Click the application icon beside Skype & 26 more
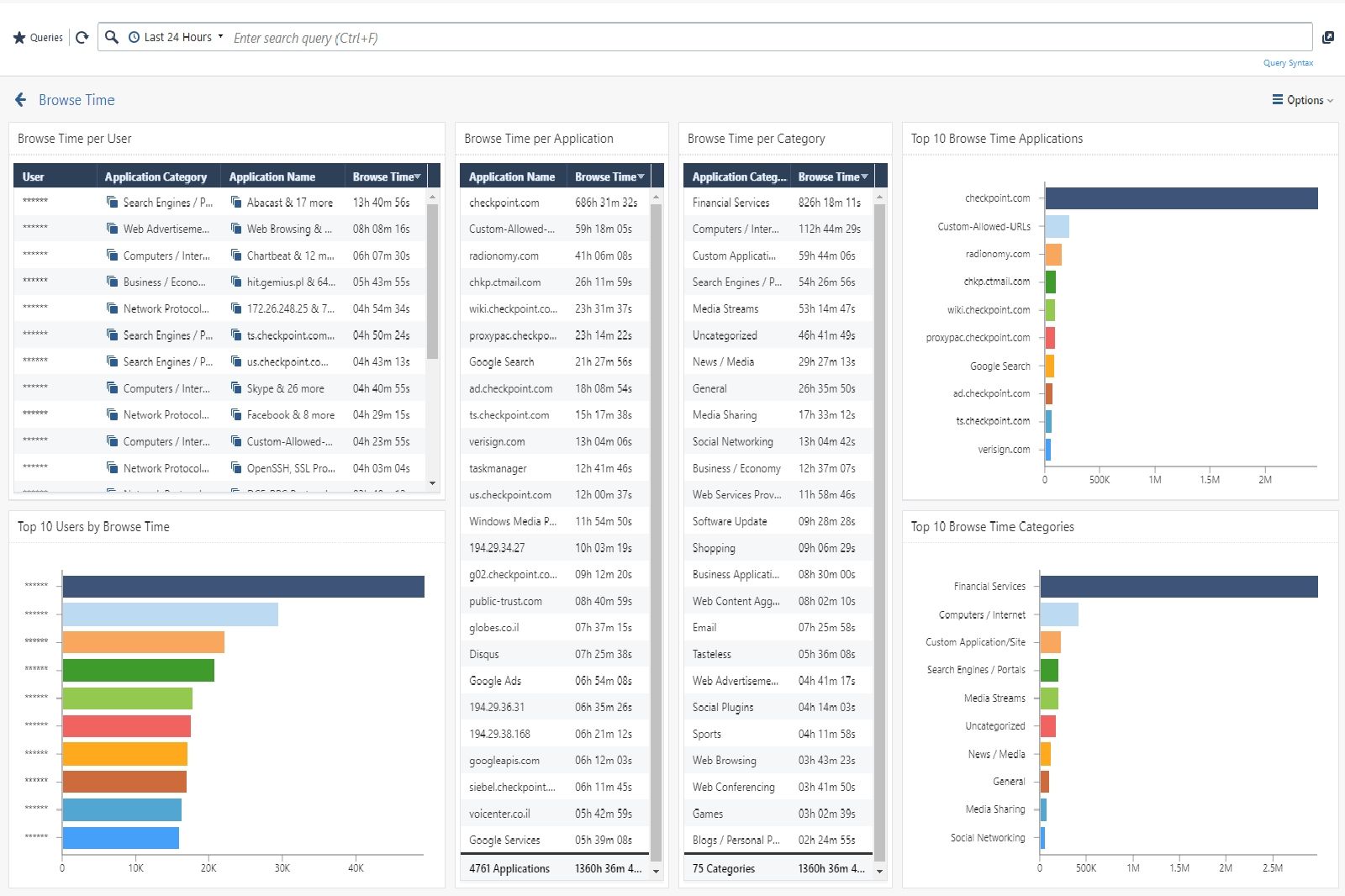Screen dimensions: 1345x896 click(236, 388)
